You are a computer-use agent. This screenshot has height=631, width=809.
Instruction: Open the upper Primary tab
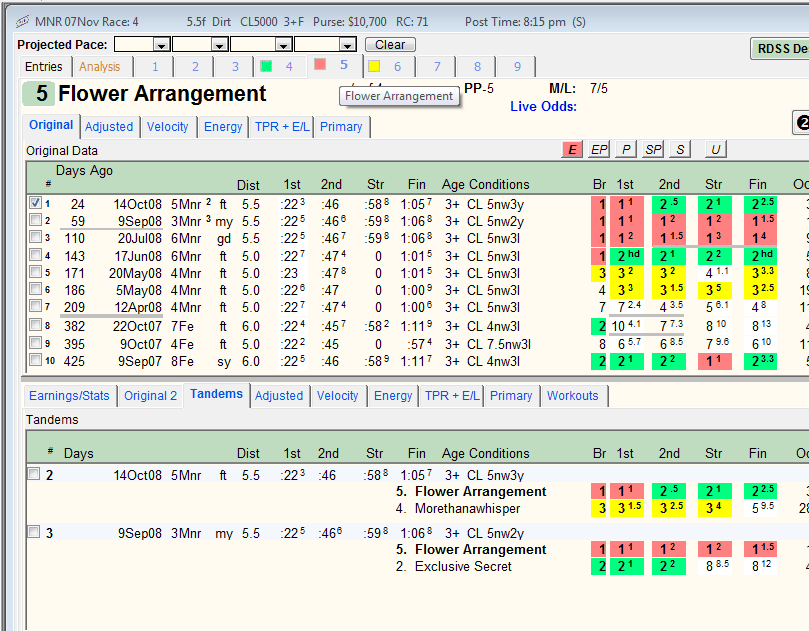341,127
